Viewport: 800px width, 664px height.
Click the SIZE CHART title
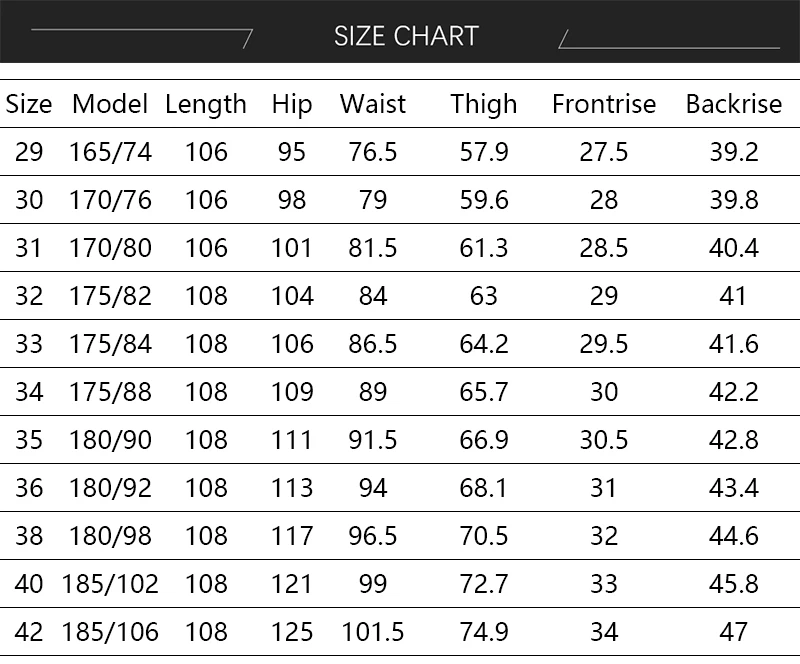405,36
